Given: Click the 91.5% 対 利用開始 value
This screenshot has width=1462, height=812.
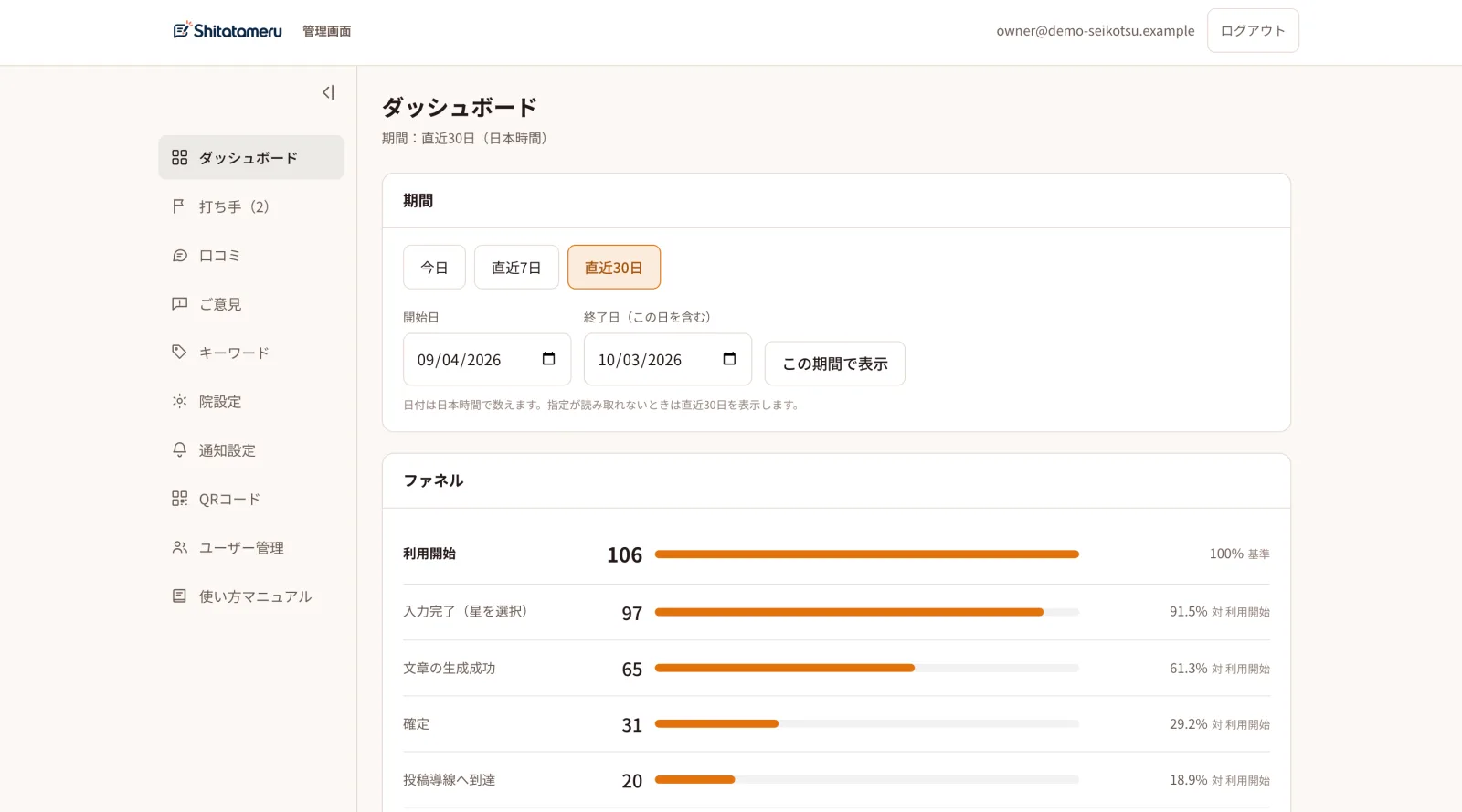Looking at the screenshot, I should [x=1220, y=612].
